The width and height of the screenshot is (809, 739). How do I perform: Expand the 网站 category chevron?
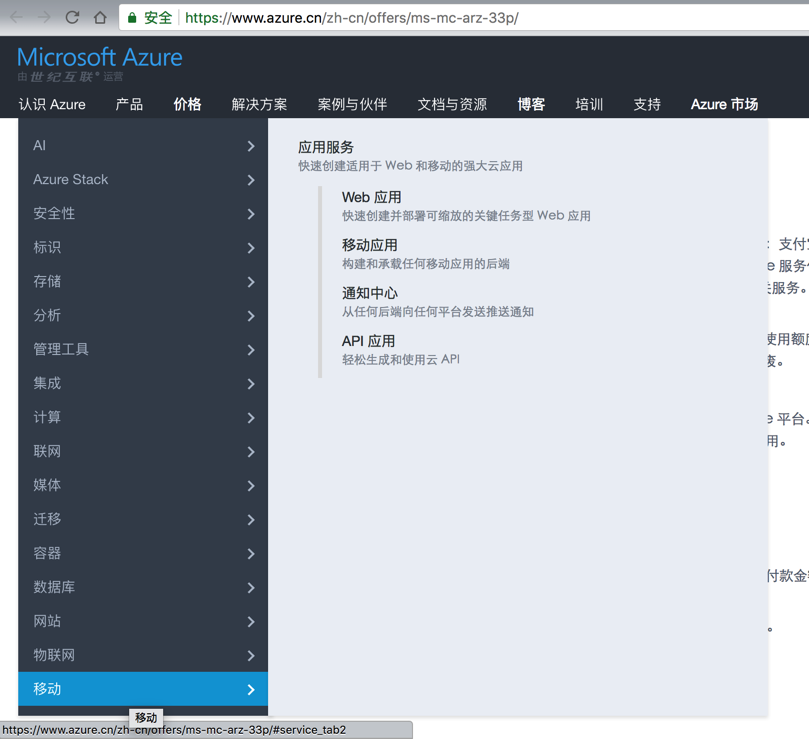251,622
